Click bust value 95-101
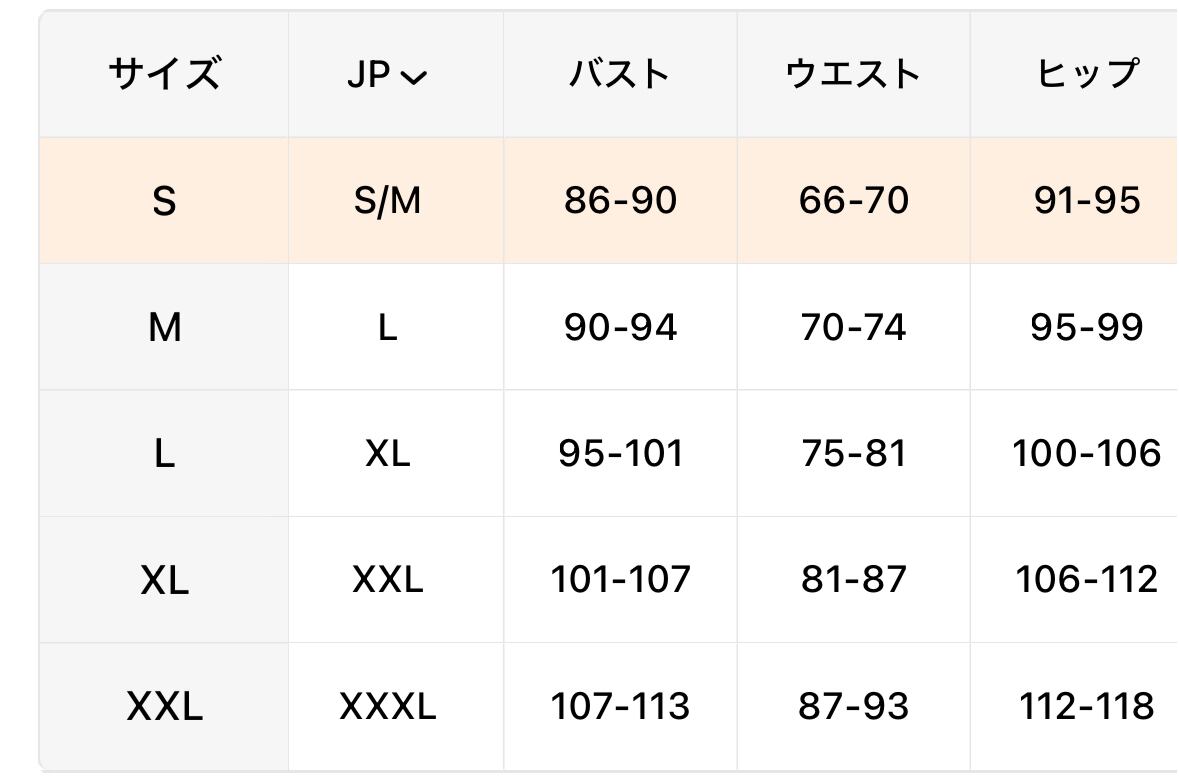 coord(620,454)
